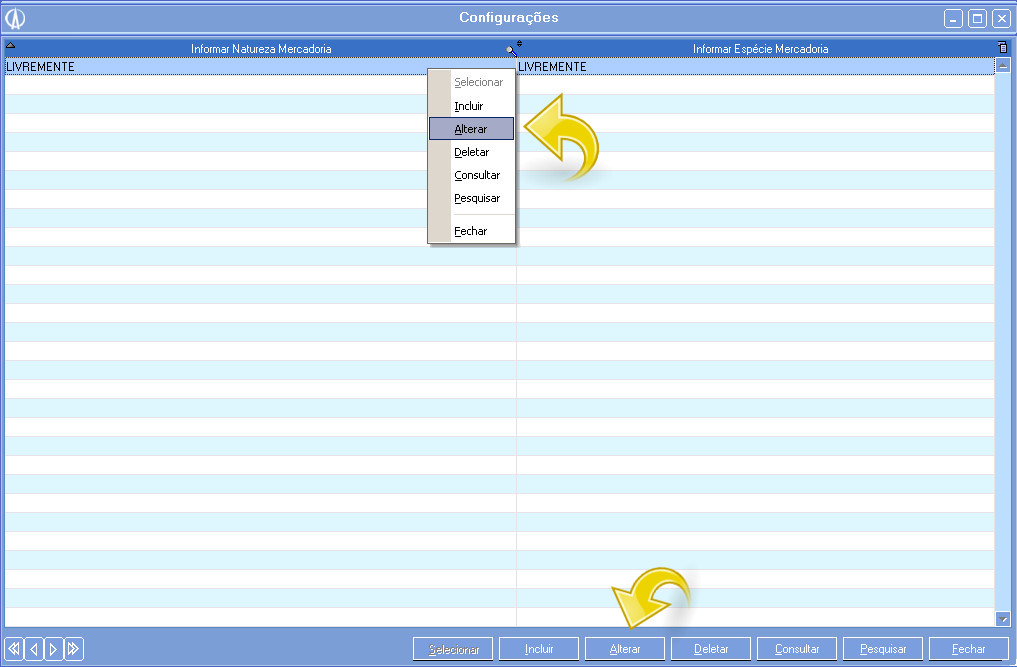Jump to last record navigation button
Viewport: 1017px width, 667px height.
coord(73,649)
